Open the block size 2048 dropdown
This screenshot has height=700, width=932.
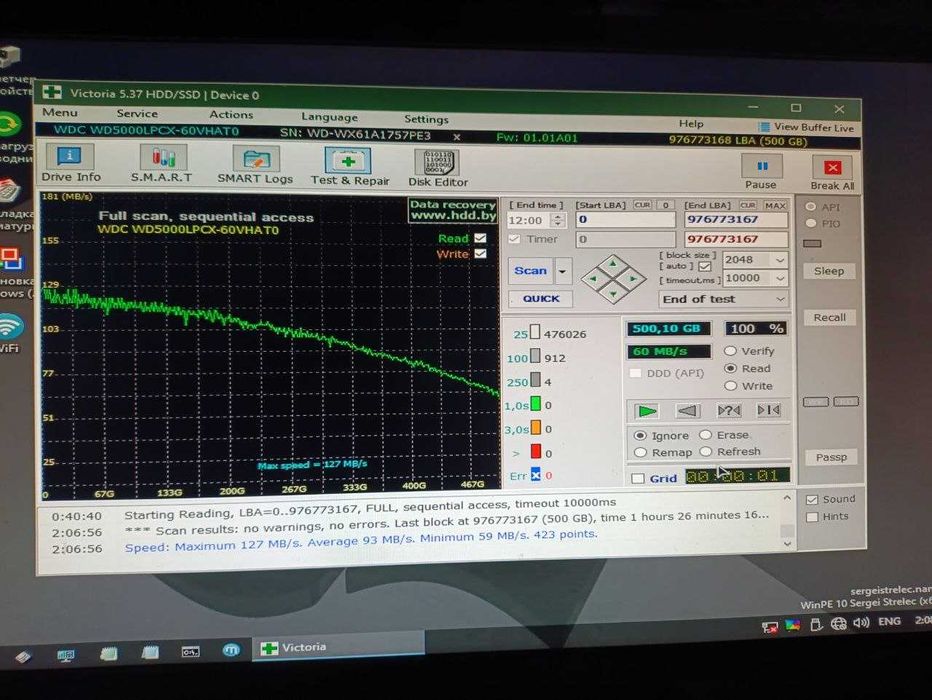(779, 260)
